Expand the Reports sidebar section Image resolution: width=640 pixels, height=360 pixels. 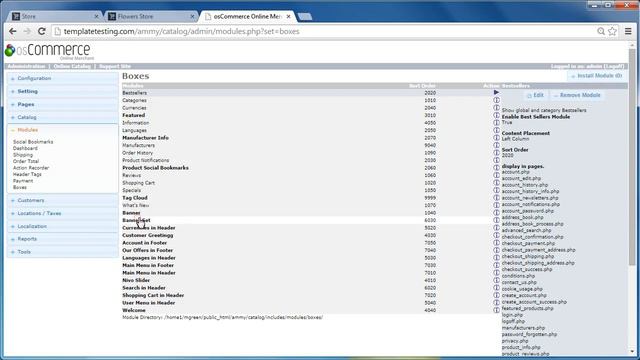click(x=62, y=239)
